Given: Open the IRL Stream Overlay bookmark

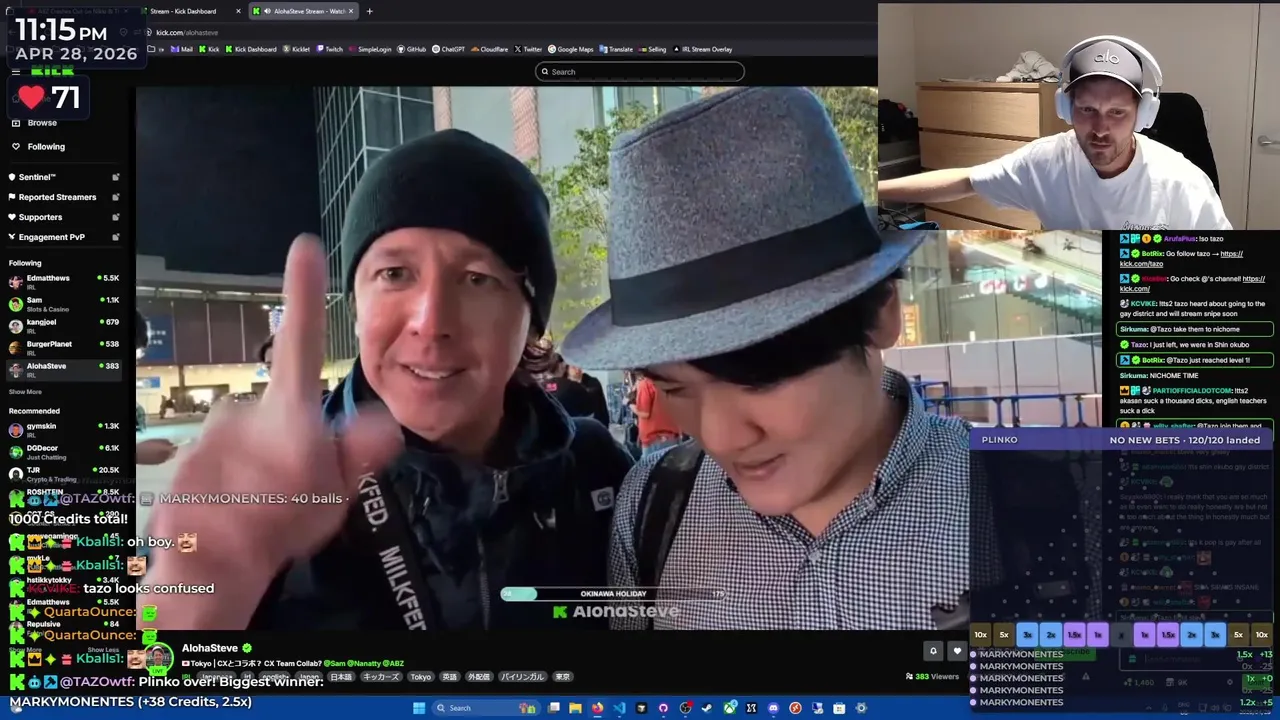Looking at the screenshot, I should click(703, 49).
